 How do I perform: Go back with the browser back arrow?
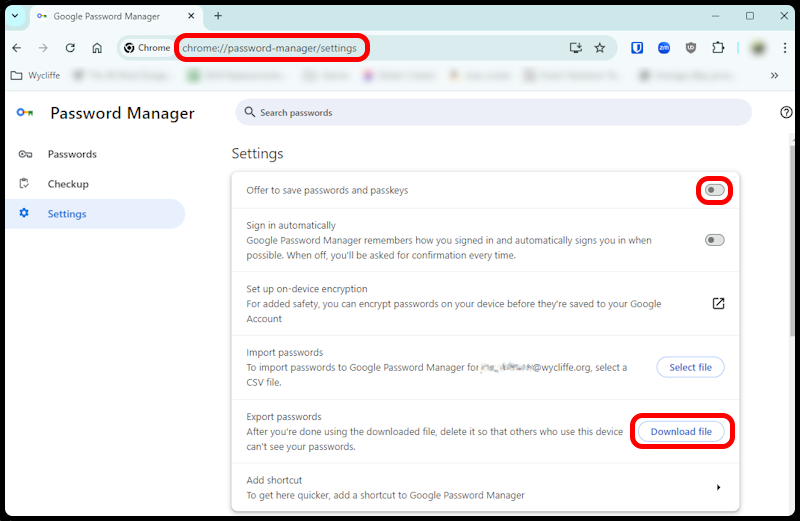click(x=17, y=48)
